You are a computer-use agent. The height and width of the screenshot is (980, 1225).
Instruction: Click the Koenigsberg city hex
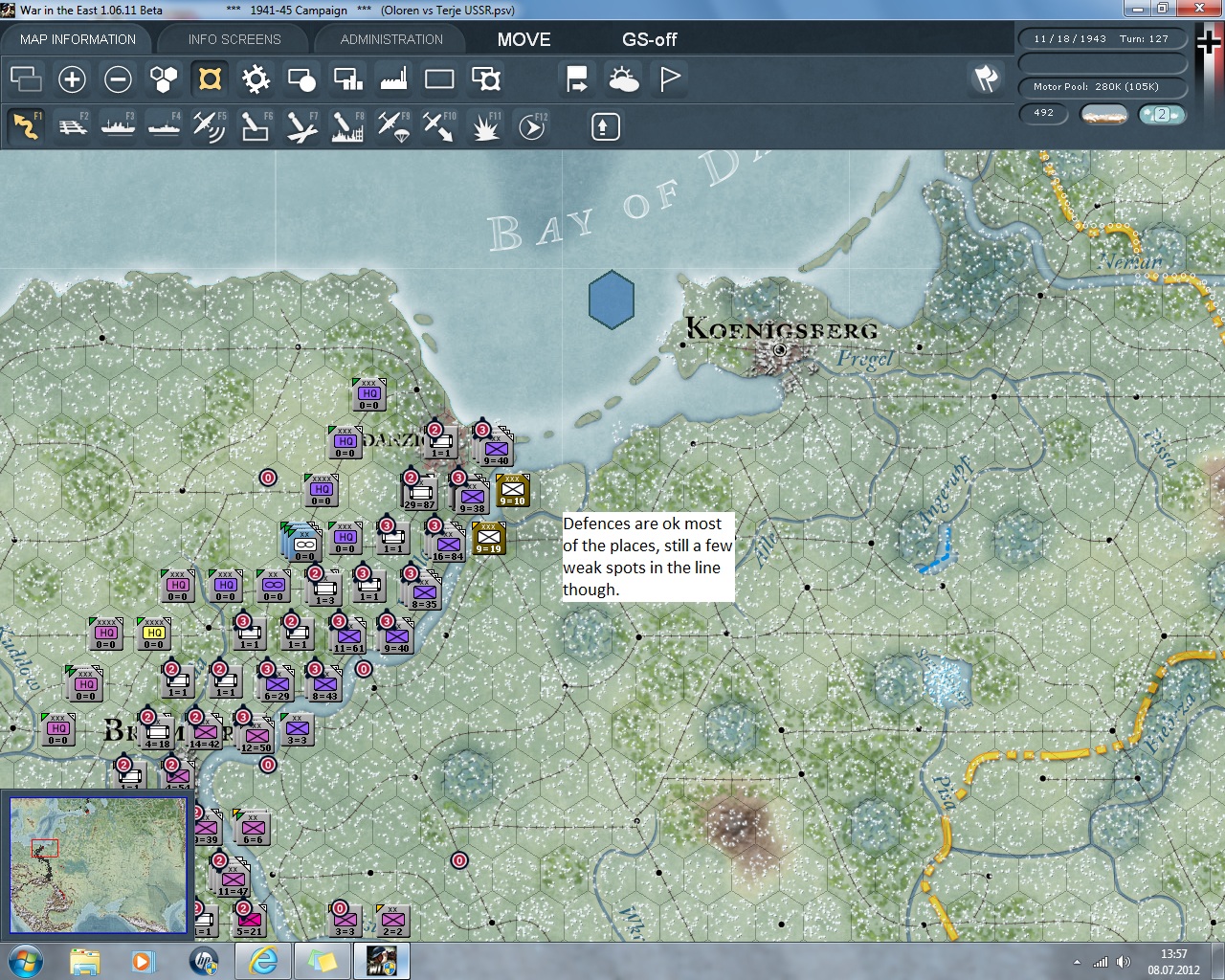click(780, 350)
